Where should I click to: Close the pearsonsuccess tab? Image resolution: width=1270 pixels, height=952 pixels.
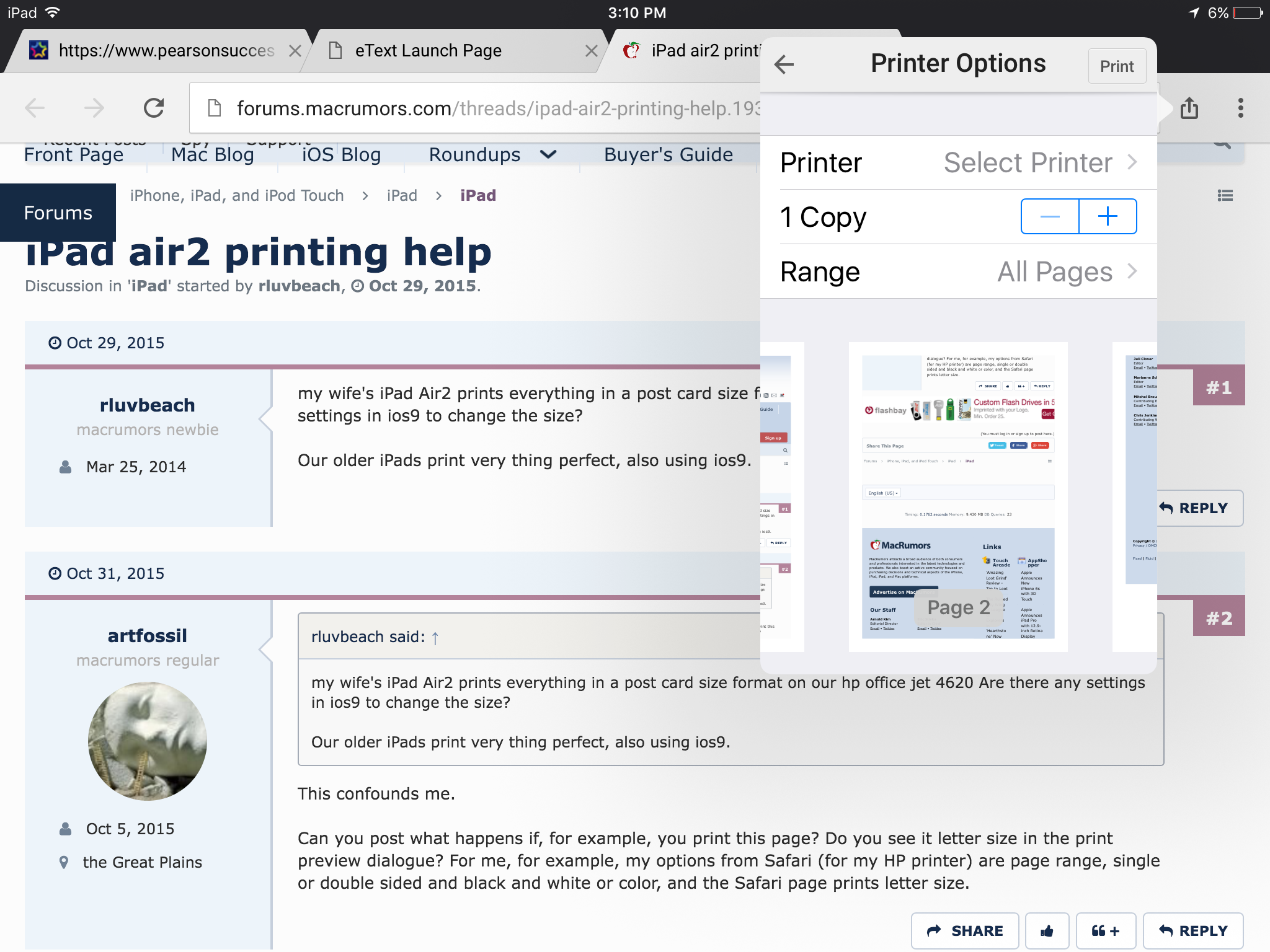(295, 51)
